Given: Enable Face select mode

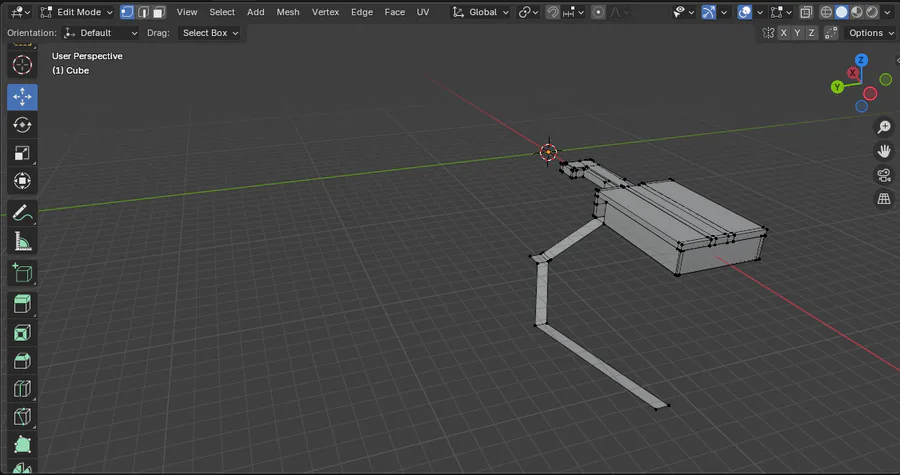Looking at the screenshot, I should click(x=159, y=12).
